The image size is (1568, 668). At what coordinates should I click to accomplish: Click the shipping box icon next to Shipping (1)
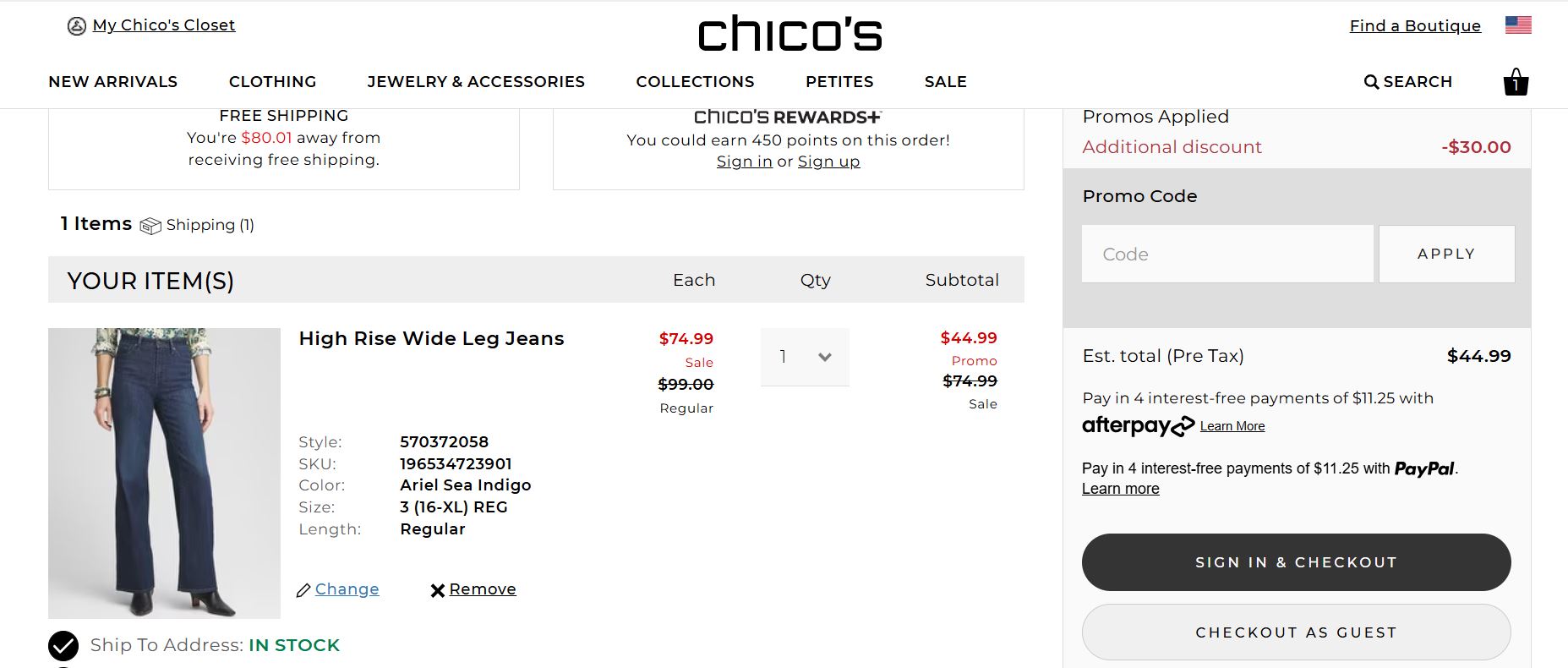[x=150, y=225]
